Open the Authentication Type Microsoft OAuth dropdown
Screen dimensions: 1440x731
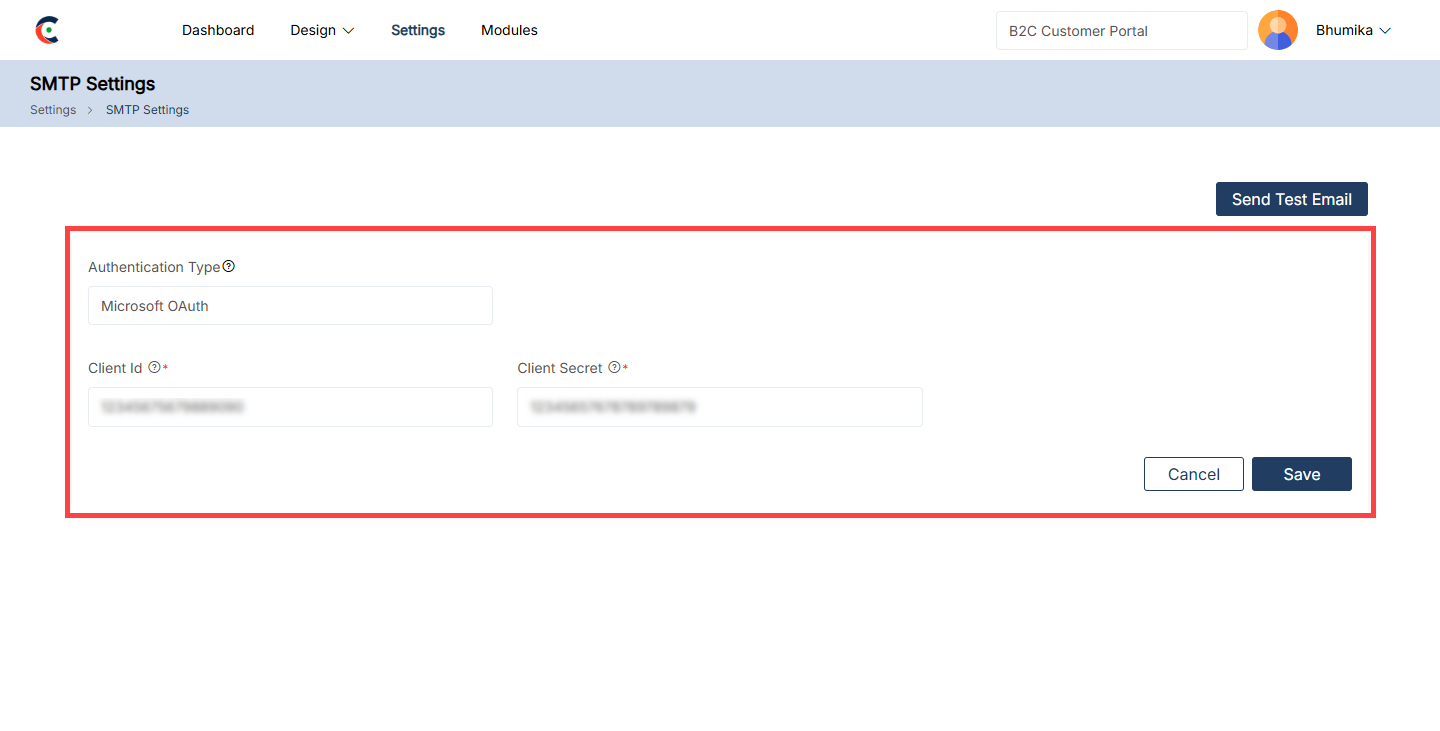pos(290,306)
